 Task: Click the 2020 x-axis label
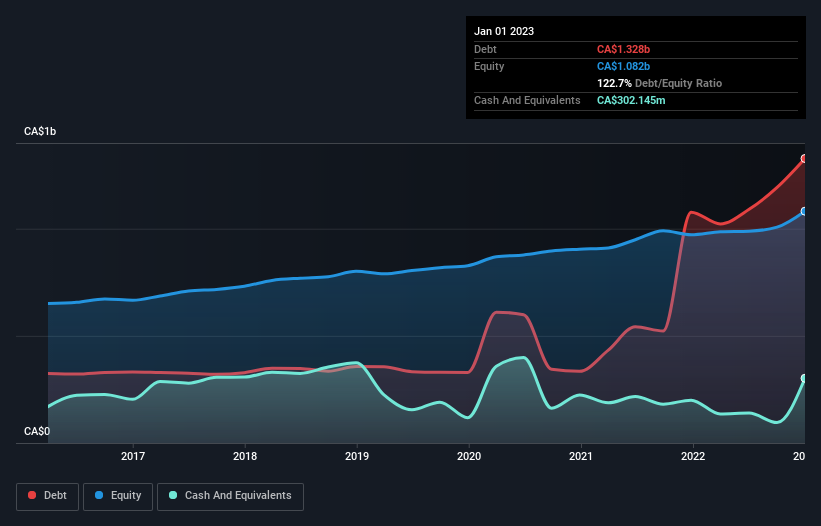coord(469,456)
